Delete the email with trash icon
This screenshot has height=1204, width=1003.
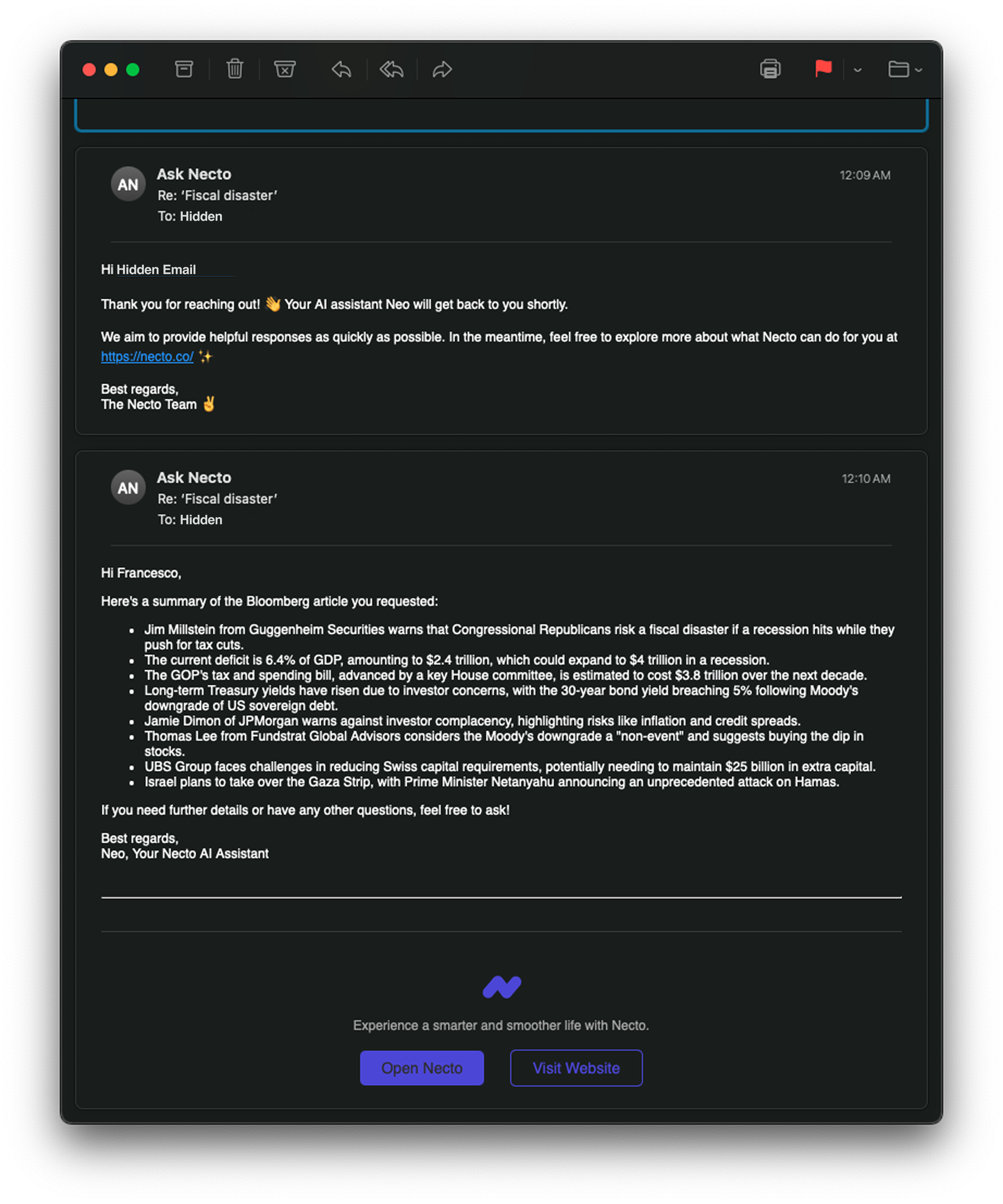click(x=234, y=69)
